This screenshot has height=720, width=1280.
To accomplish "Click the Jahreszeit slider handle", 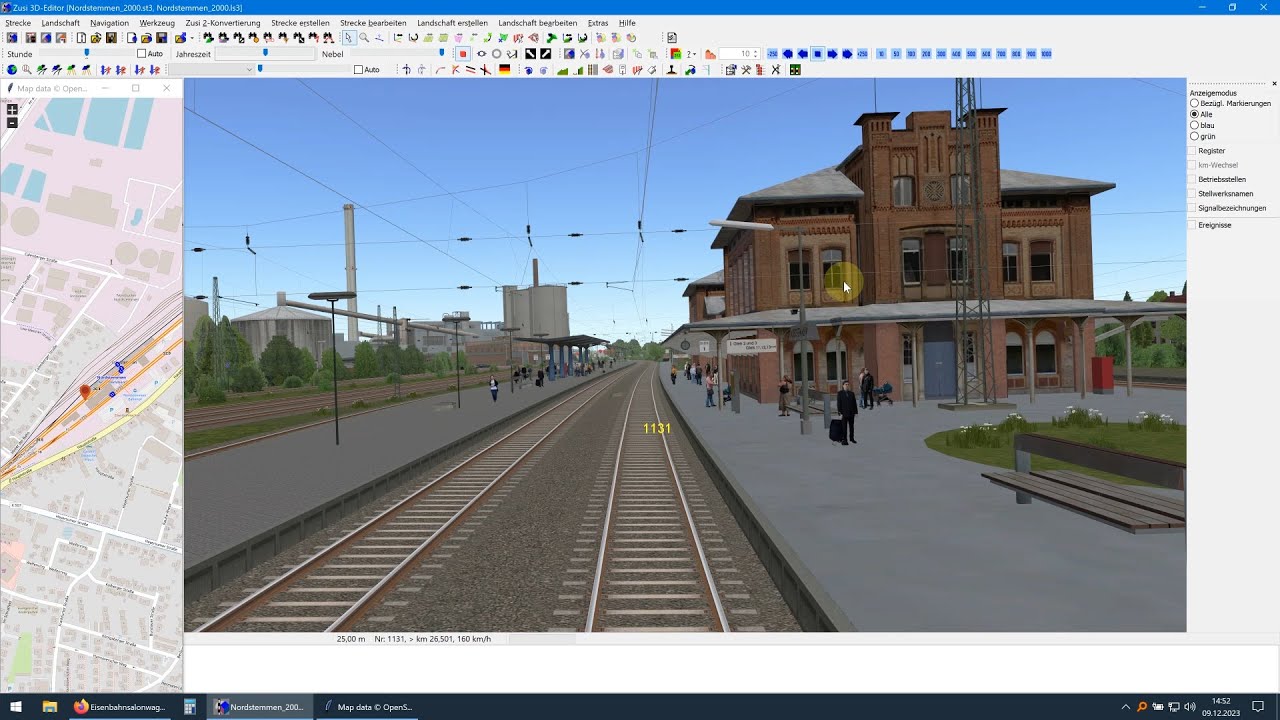I will pyautogui.click(x=265, y=53).
